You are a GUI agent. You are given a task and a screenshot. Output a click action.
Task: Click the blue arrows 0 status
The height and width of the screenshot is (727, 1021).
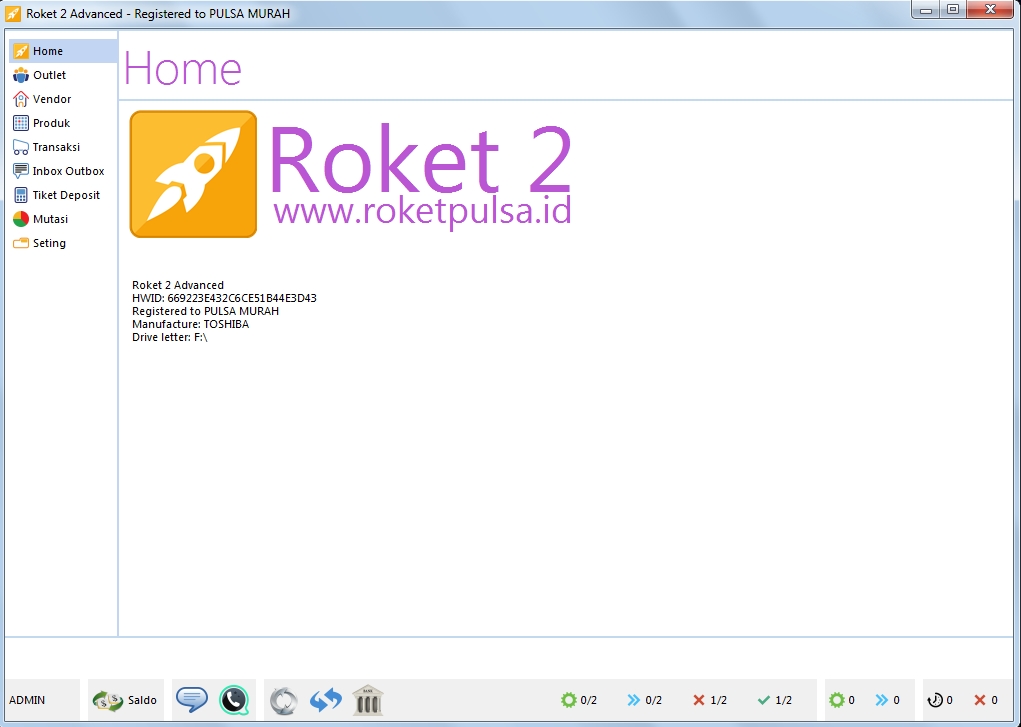tap(888, 700)
